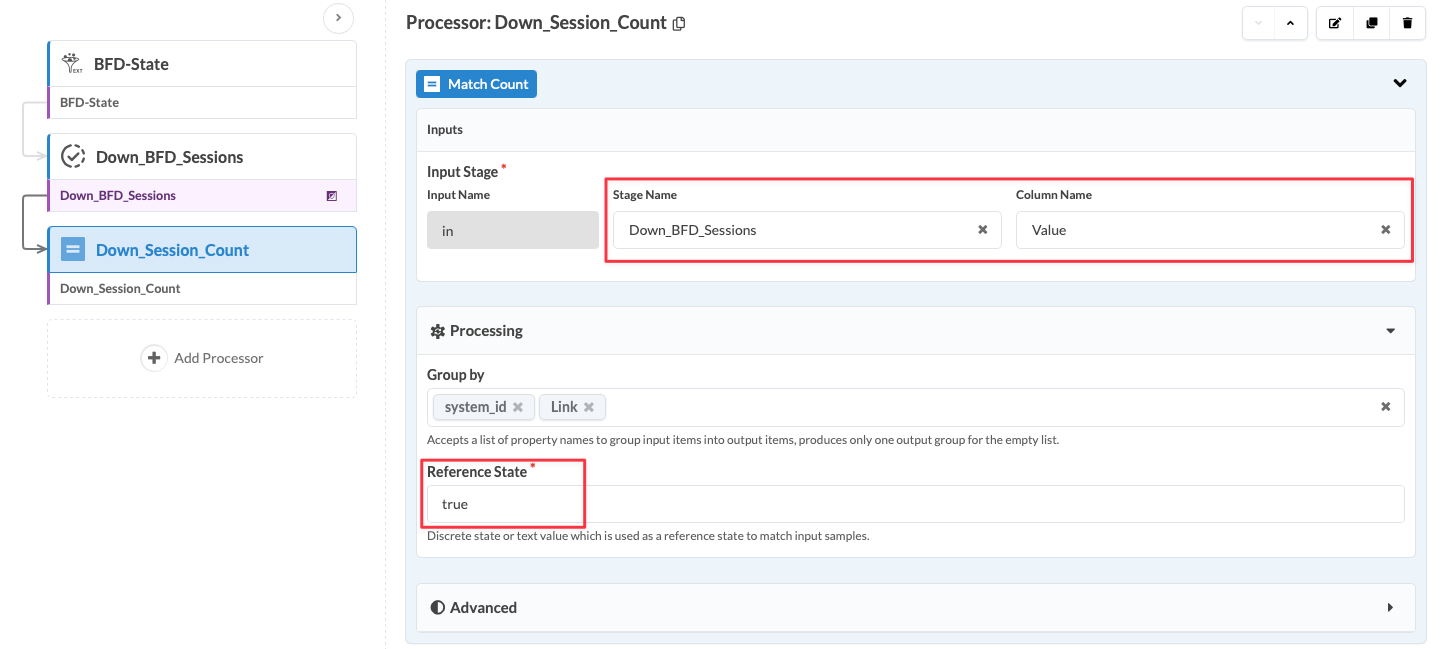Expand the Advanced section

1390,608
